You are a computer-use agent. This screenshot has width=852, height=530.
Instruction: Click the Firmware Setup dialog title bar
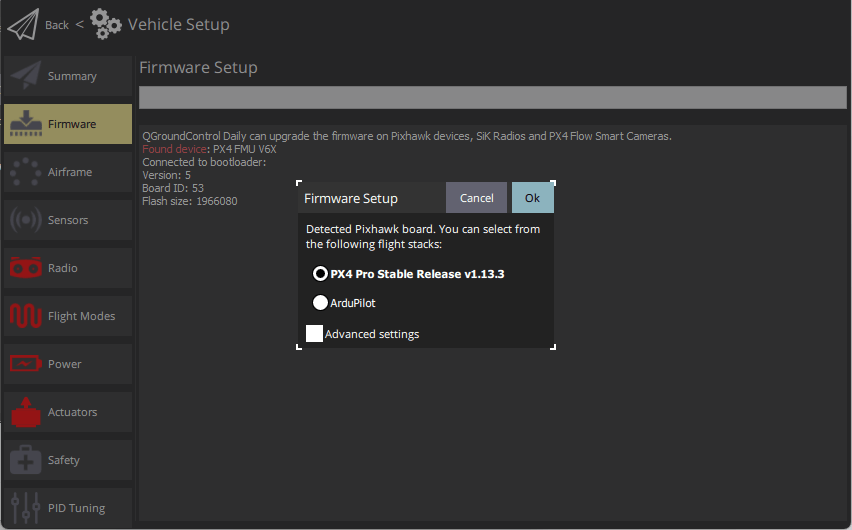370,198
